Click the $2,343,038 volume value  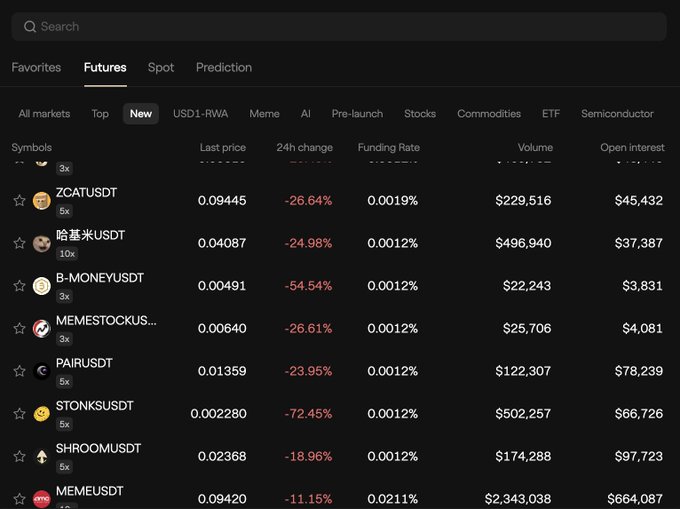518,499
